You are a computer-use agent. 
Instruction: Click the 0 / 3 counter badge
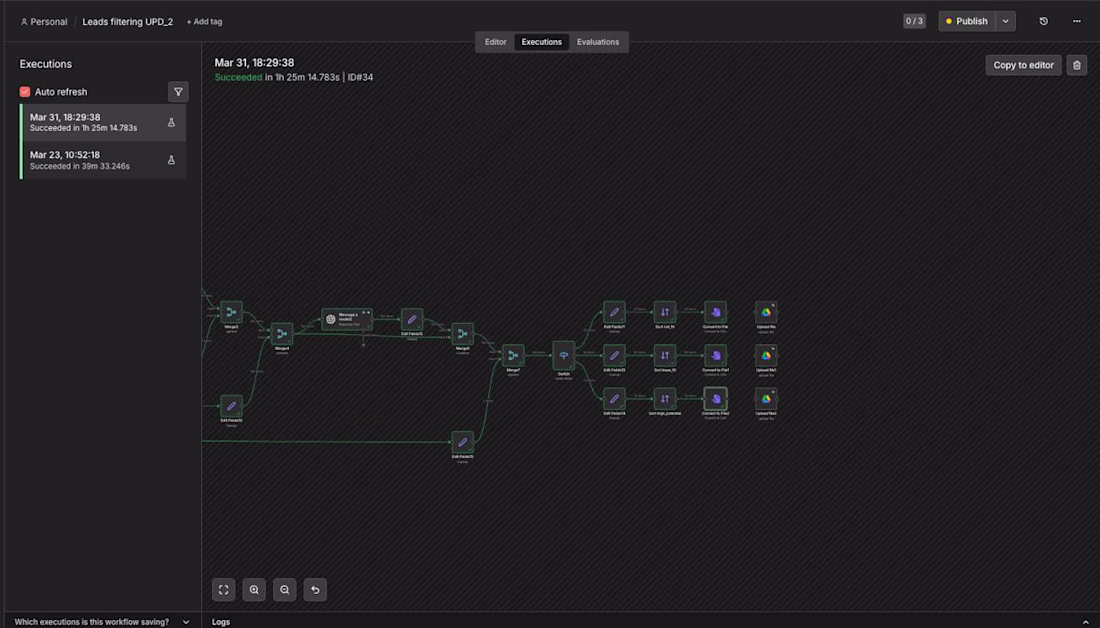click(x=914, y=21)
